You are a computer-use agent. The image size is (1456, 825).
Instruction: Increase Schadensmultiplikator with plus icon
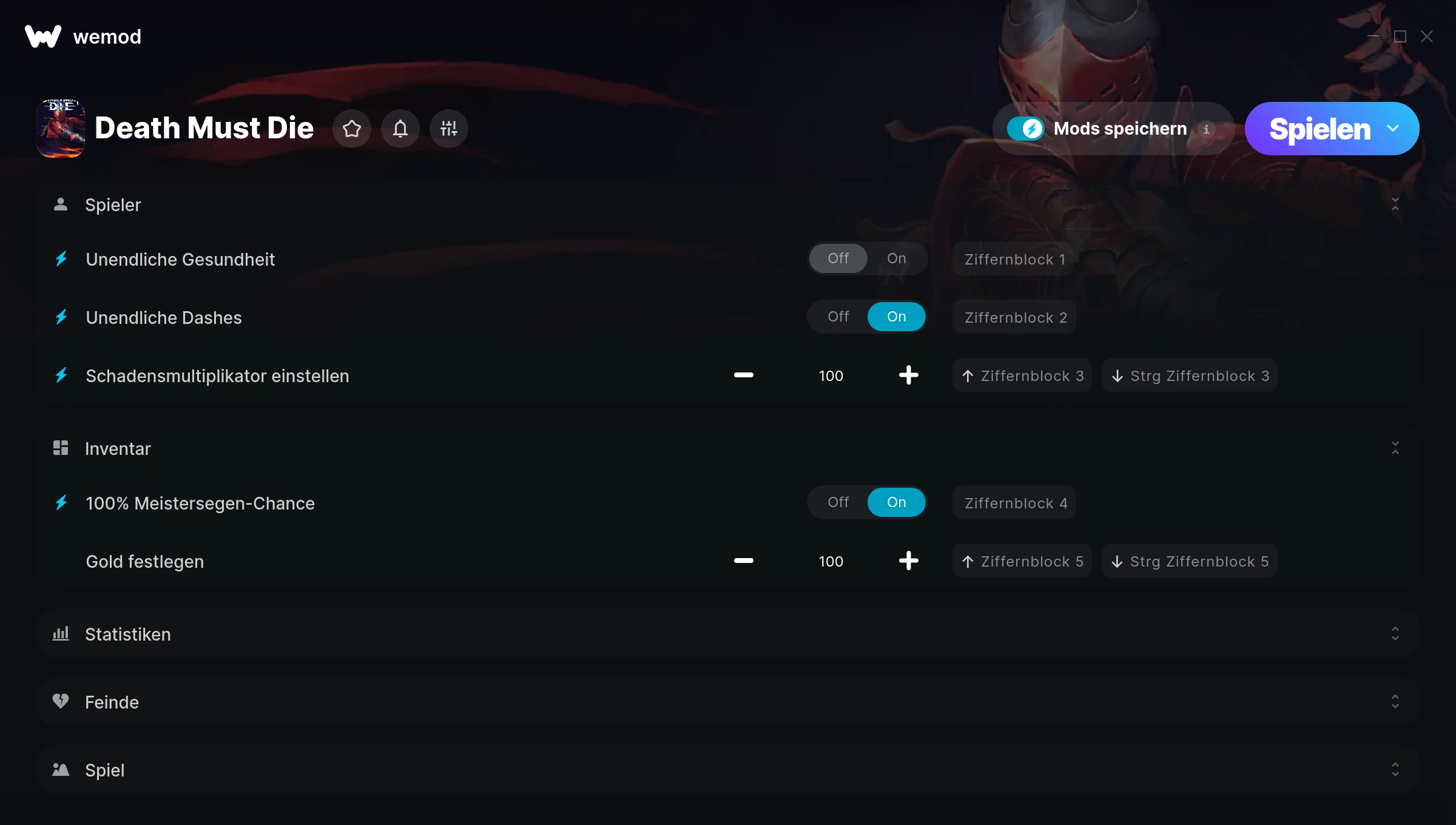click(908, 375)
